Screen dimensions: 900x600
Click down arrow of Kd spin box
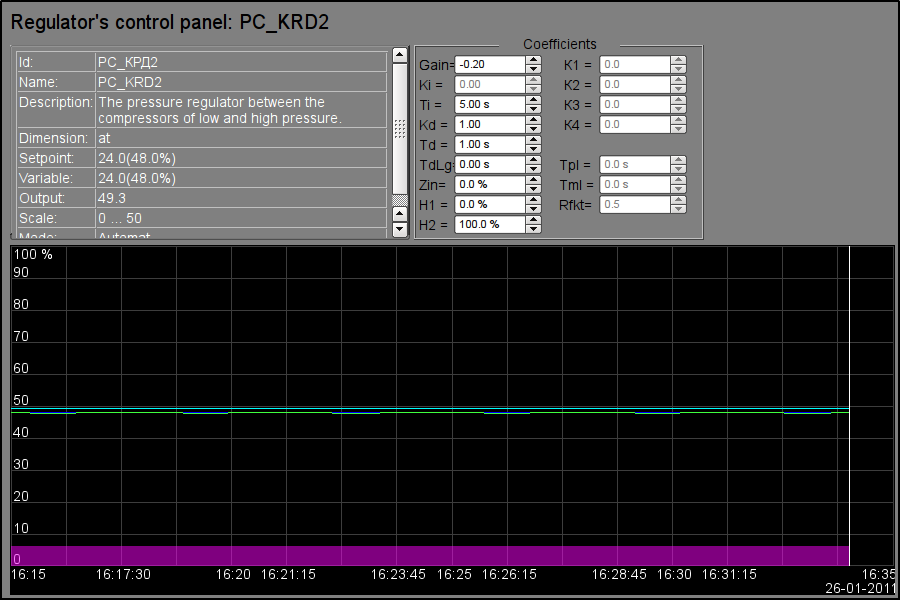pyautogui.click(x=534, y=129)
